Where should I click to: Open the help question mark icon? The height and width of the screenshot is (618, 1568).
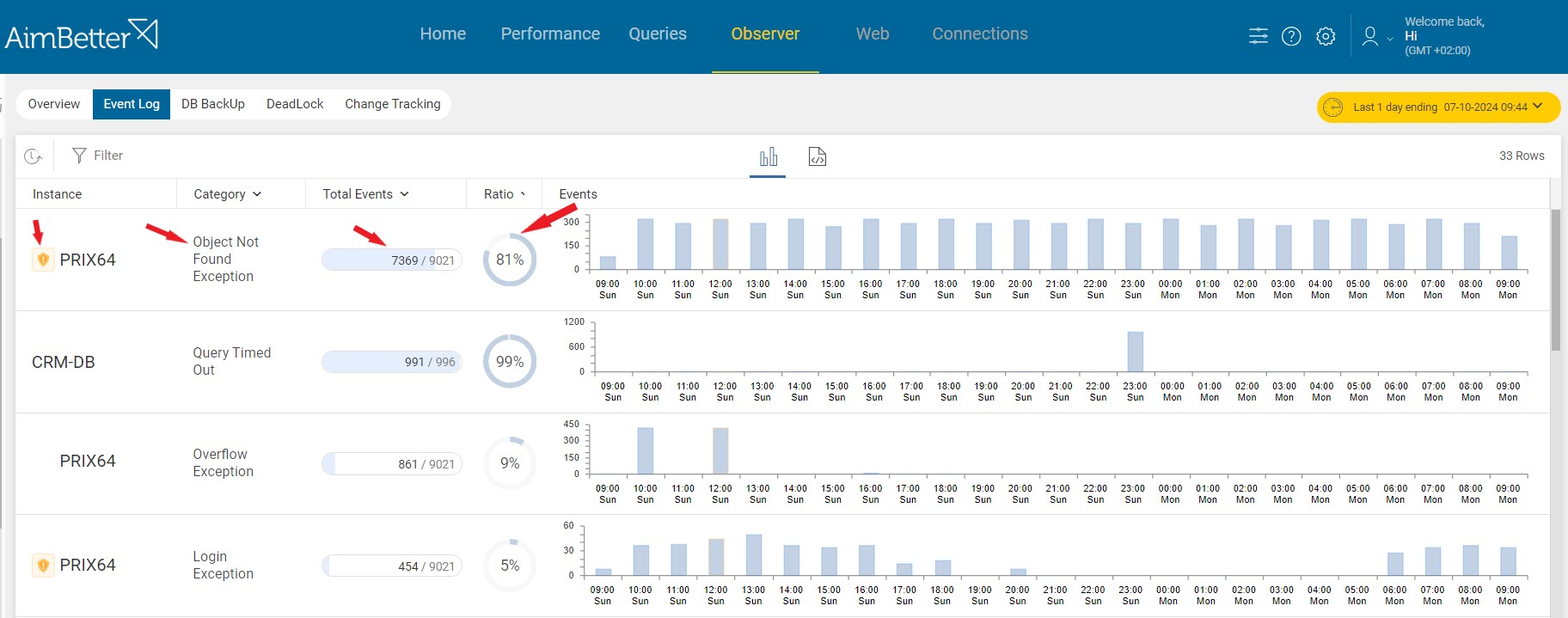(x=1290, y=36)
